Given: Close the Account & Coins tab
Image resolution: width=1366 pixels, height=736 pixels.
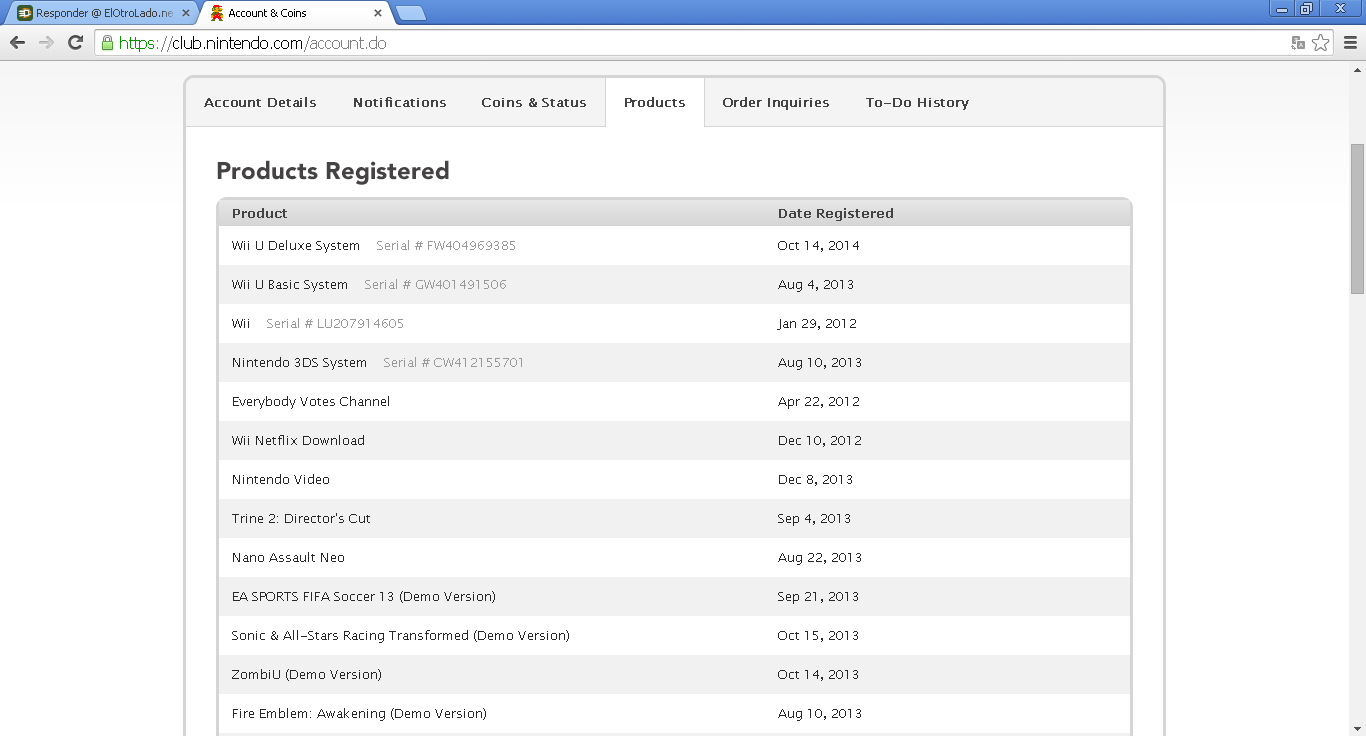Looking at the screenshot, I should click(378, 13).
